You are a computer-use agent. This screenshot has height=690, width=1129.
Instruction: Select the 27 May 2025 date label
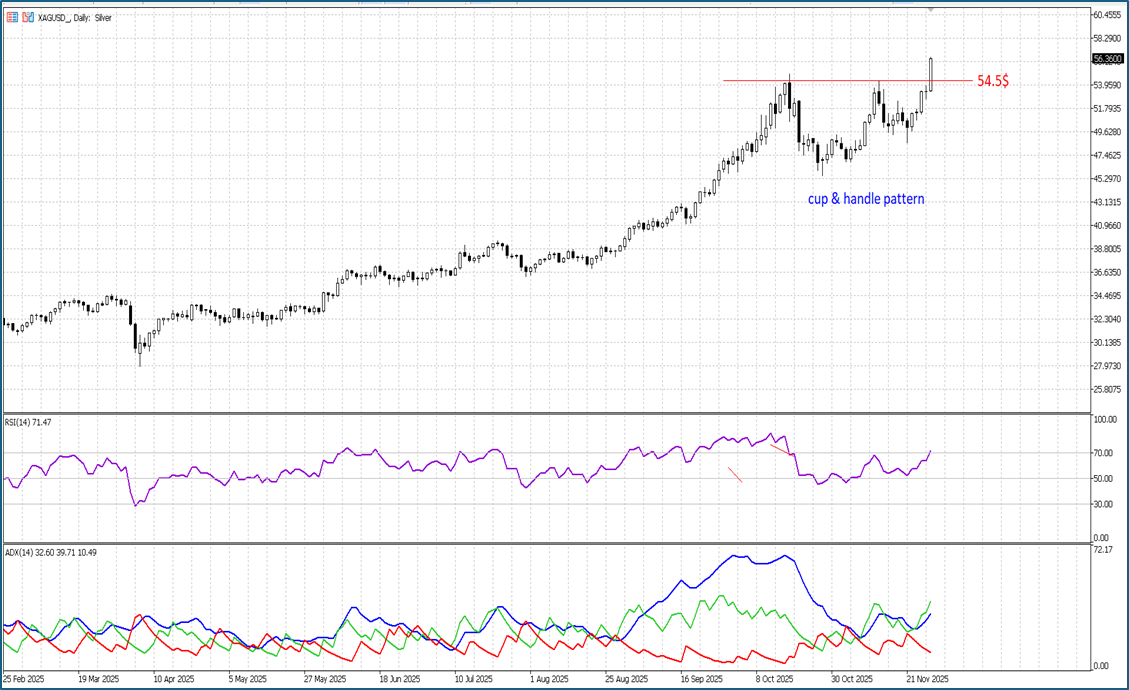click(325, 678)
